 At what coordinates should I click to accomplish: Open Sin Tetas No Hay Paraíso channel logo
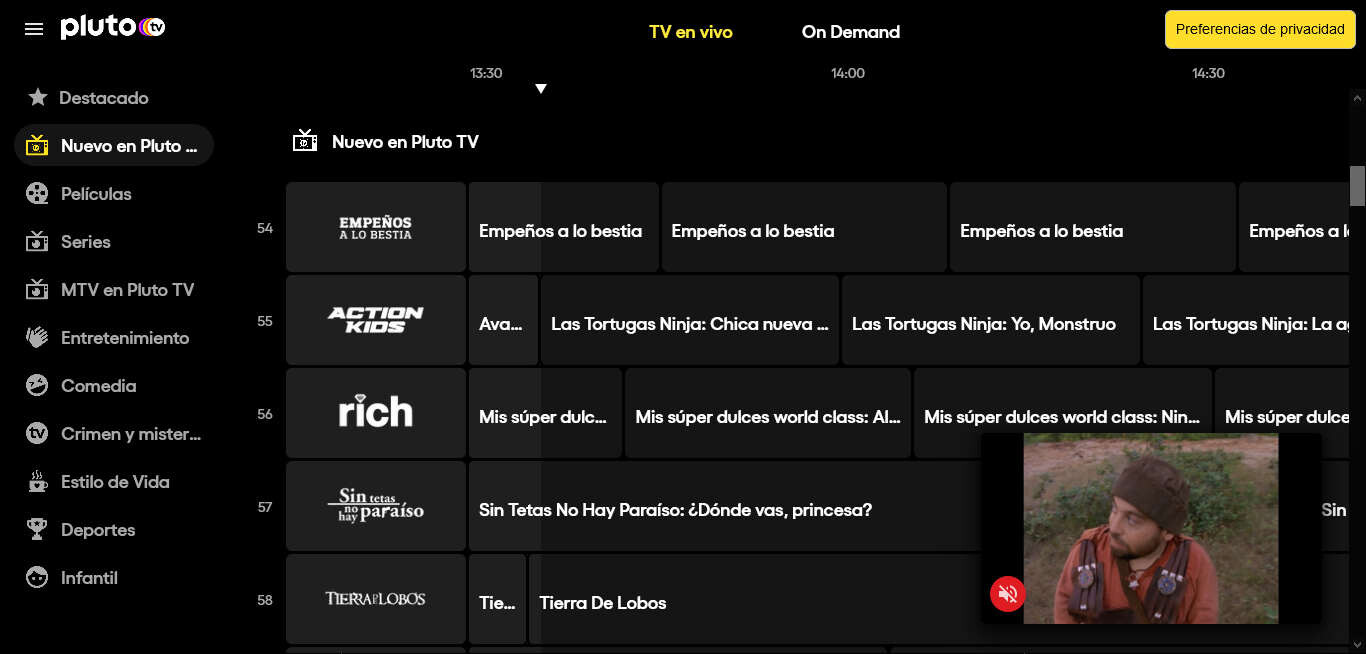pyautogui.click(x=375, y=506)
